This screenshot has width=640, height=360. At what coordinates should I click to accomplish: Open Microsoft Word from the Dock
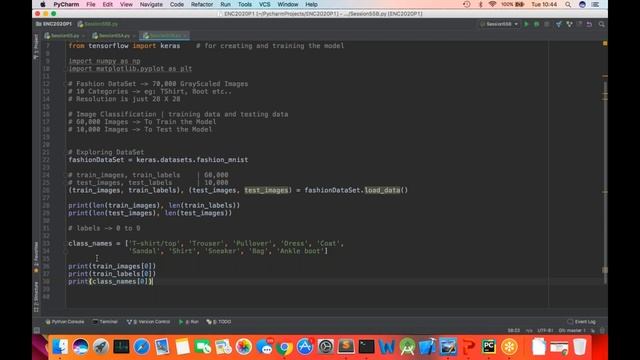[387, 347]
